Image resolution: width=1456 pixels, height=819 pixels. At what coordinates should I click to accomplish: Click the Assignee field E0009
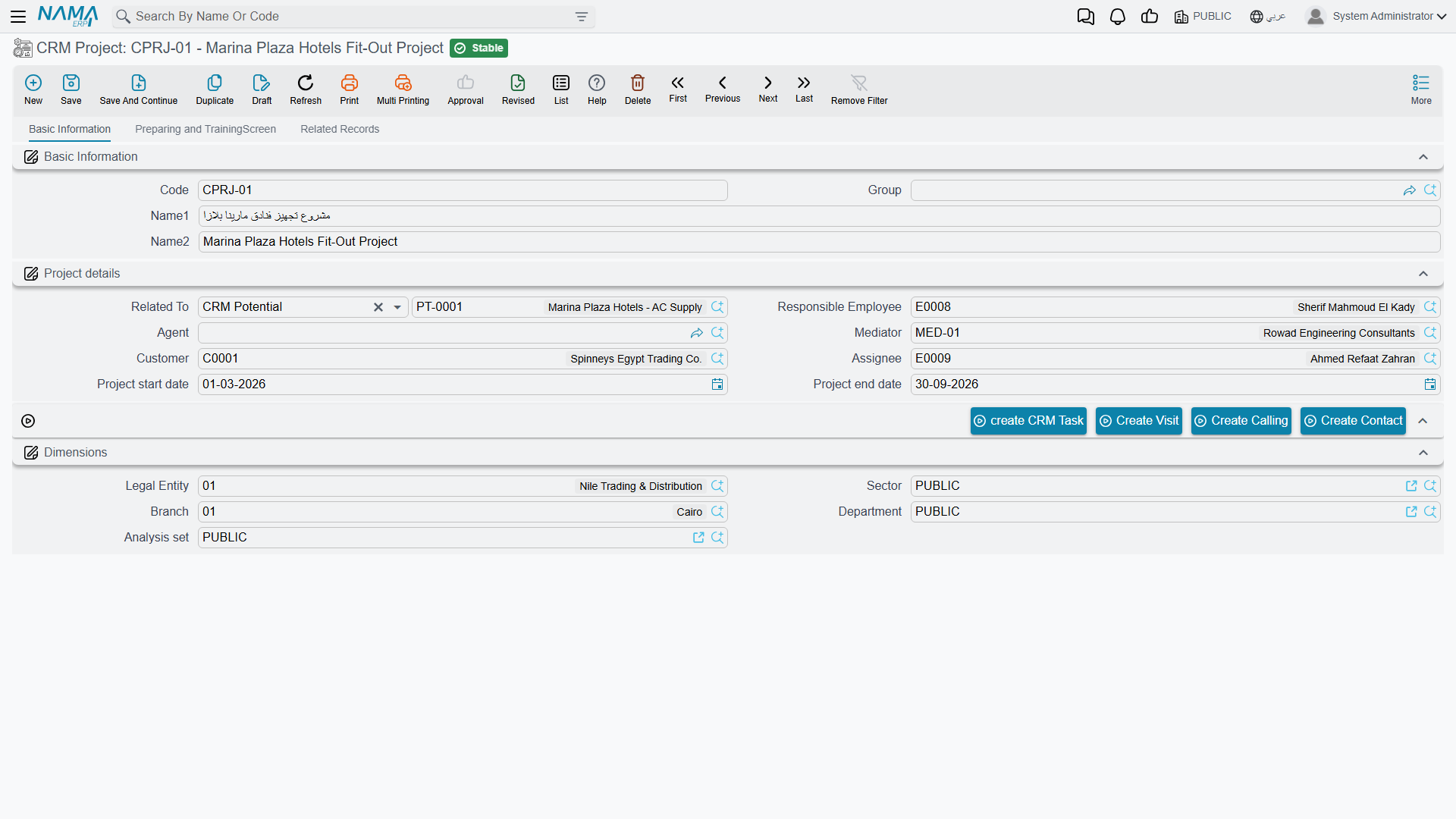click(1175, 359)
